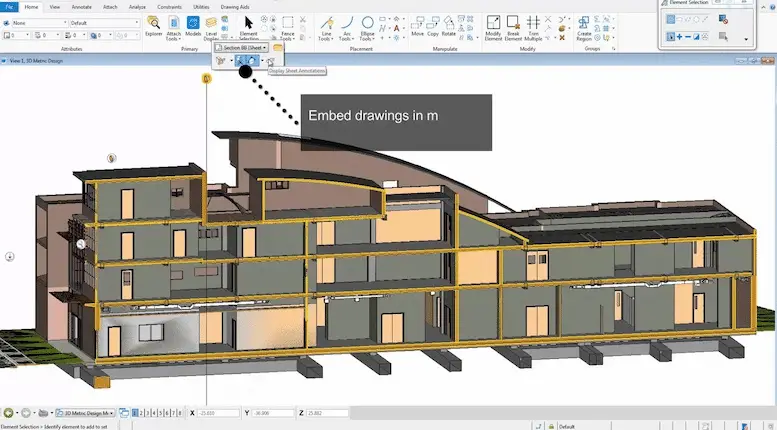777x430 pixels.
Task: Open the Explorer tool
Action: coord(154,27)
